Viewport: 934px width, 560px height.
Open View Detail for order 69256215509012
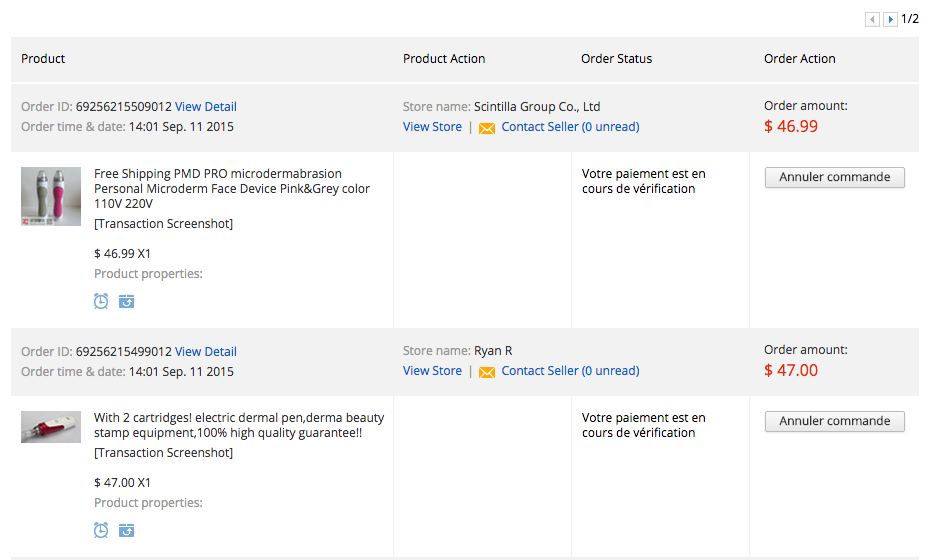click(x=205, y=107)
